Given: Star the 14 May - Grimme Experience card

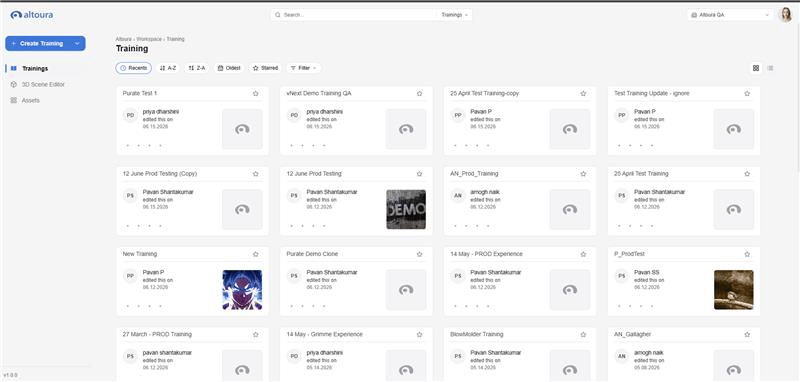Looking at the screenshot, I should tap(419, 335).
